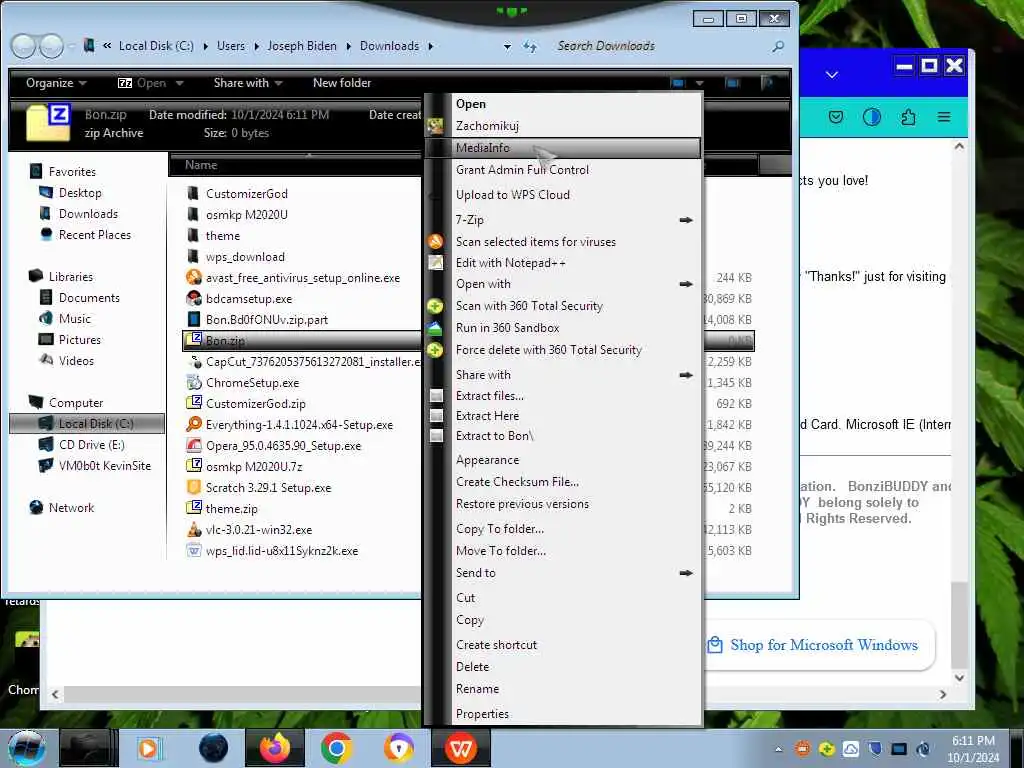Image resolution: width=1024 pixels, height=768 pixels.
Task: Toggle the preview pane icon
Action: coord(733,83)
